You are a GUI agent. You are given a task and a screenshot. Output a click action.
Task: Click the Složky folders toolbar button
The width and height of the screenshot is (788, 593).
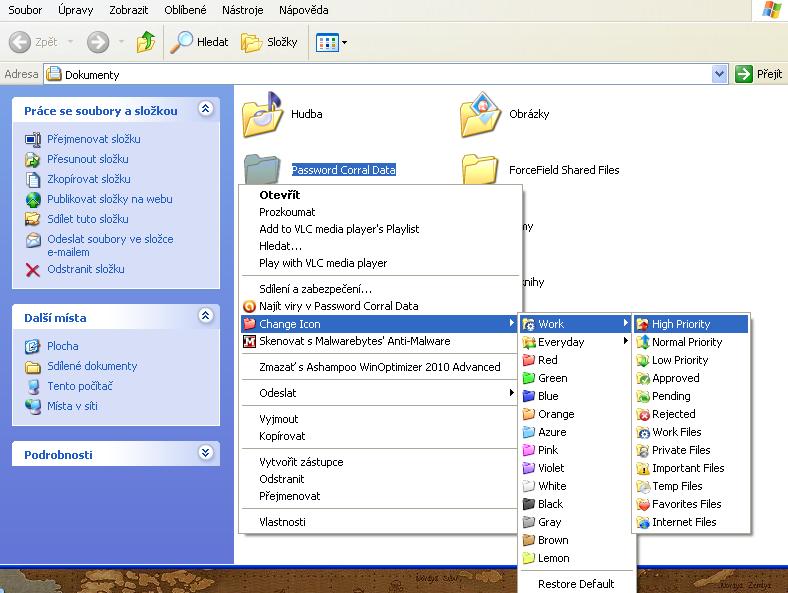pos(270,42)
